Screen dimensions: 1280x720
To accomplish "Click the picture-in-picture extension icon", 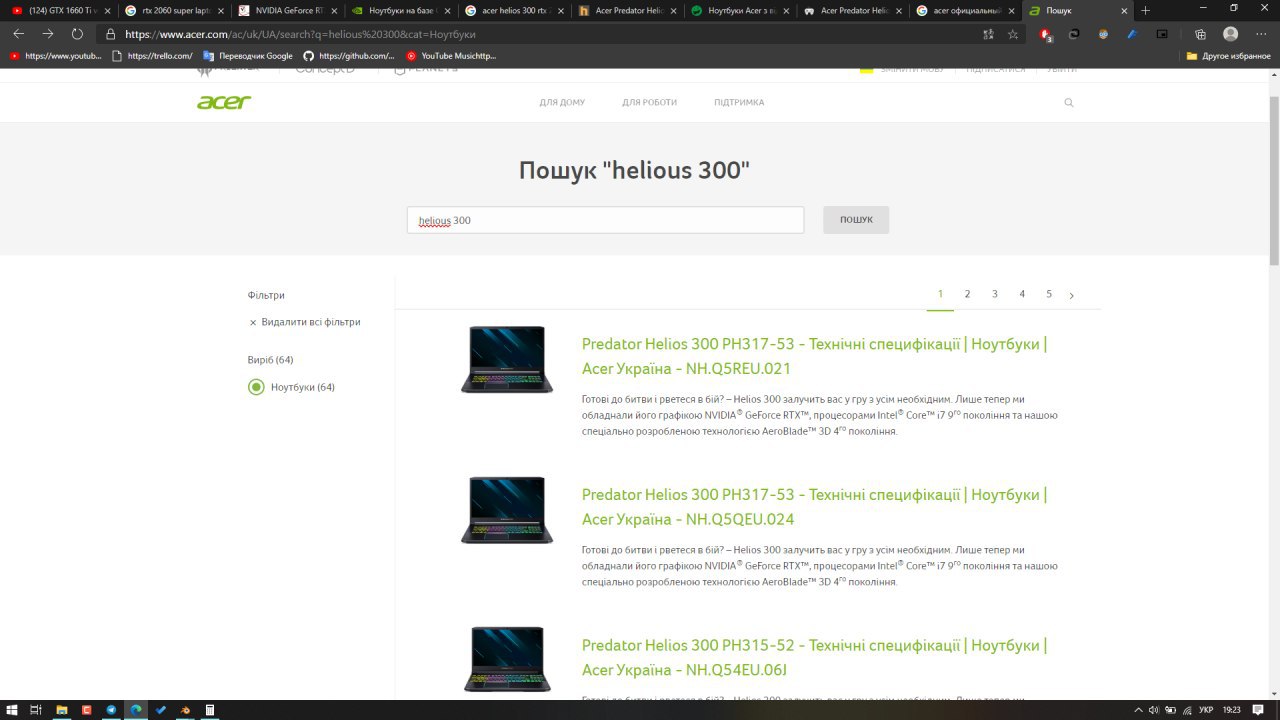I will tap(1162, 33).
